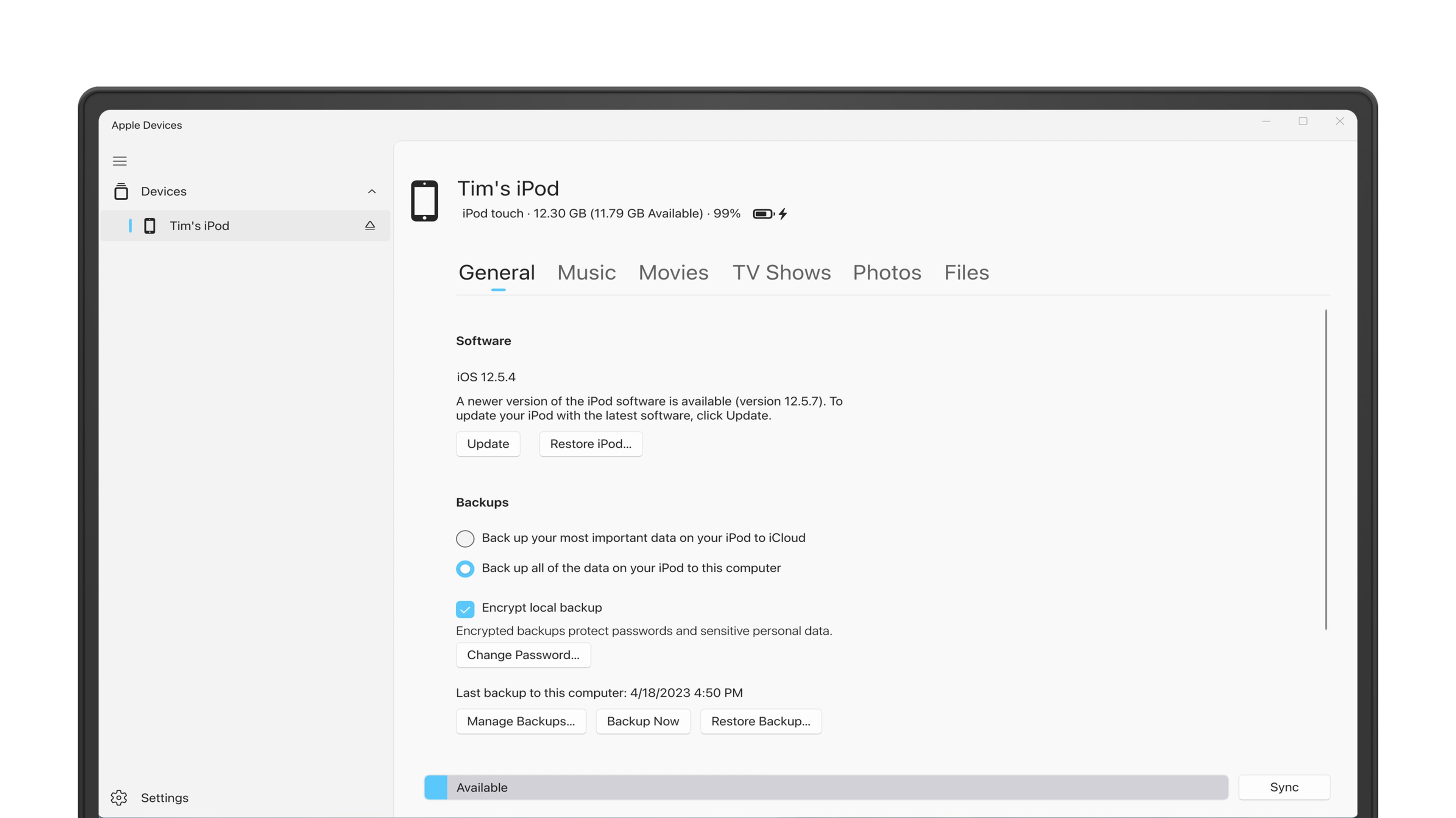Maximize the Apple Devices window
Screen dimensions: 1456x818
[1303, 121]
